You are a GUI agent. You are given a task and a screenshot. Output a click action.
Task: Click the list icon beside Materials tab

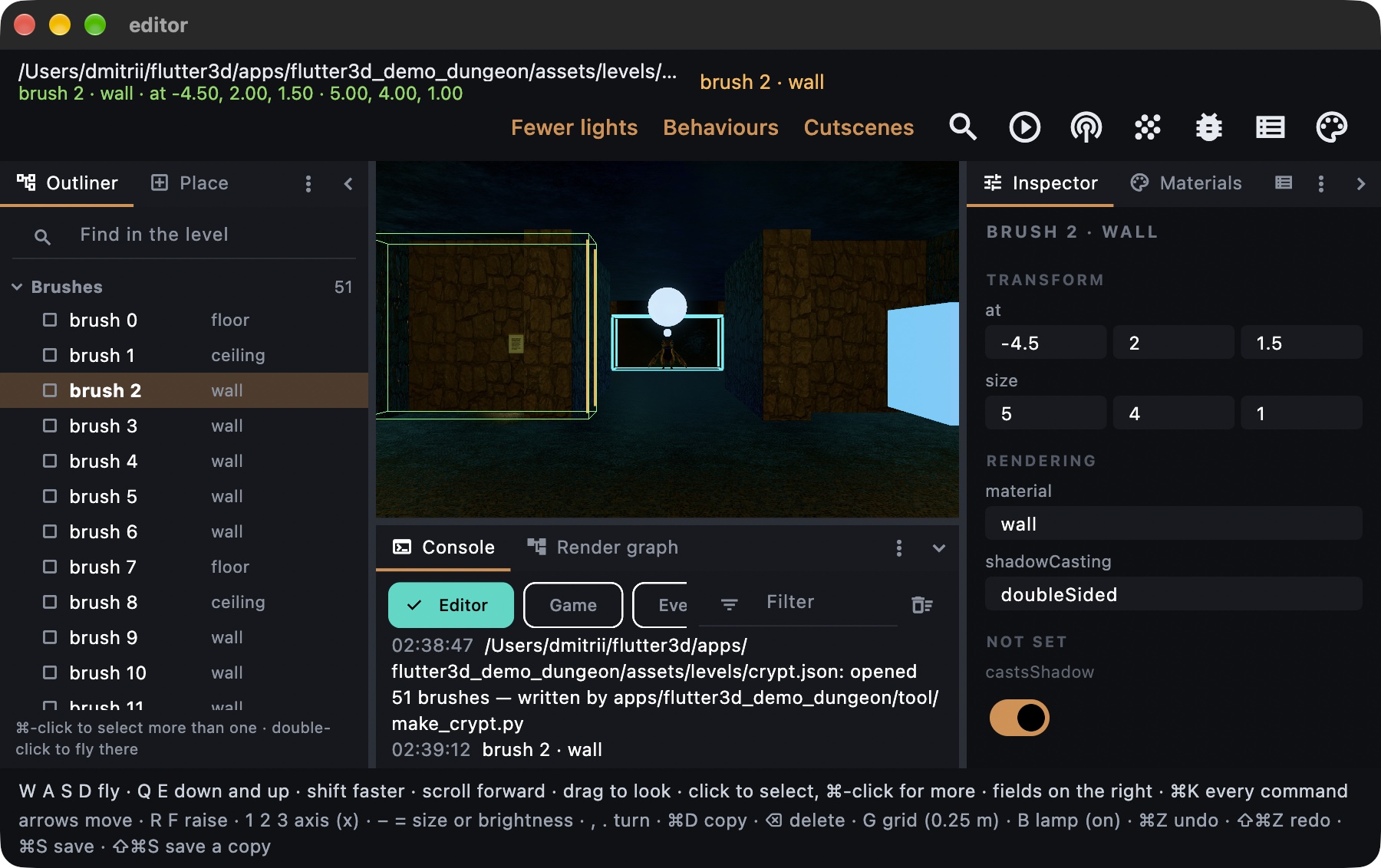click(x=1284, y=182)
